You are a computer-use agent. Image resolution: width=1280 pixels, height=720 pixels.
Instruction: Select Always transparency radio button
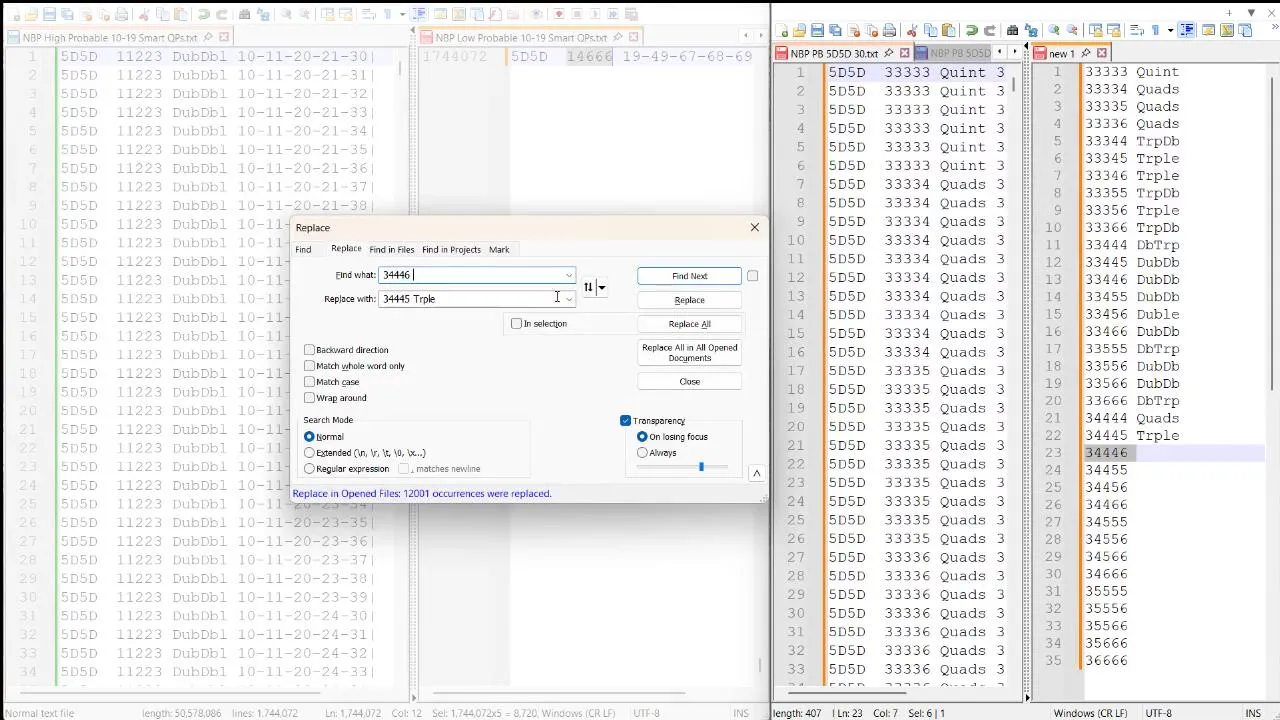point(642,453)
